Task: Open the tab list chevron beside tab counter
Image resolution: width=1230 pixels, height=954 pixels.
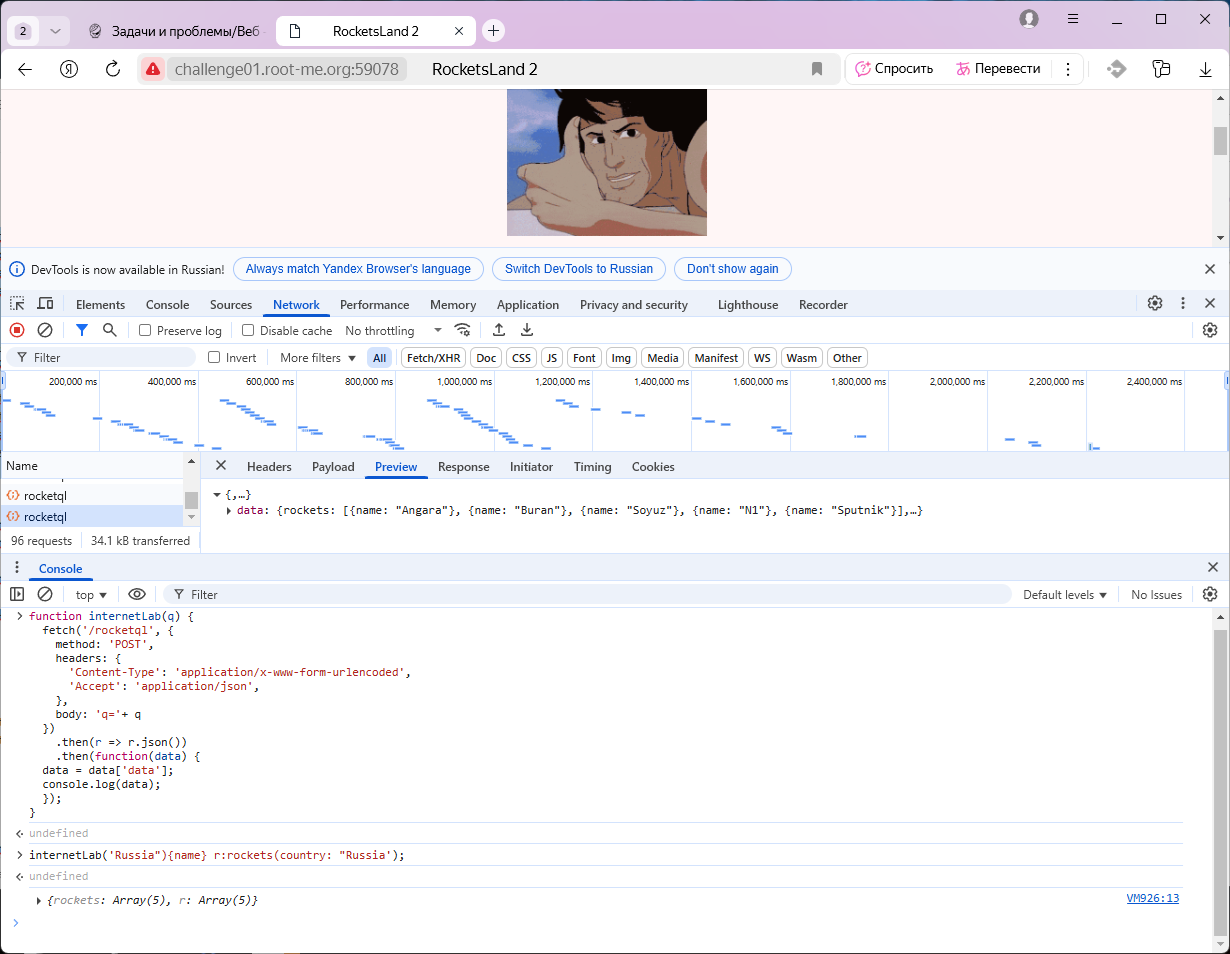Action: 56,31
